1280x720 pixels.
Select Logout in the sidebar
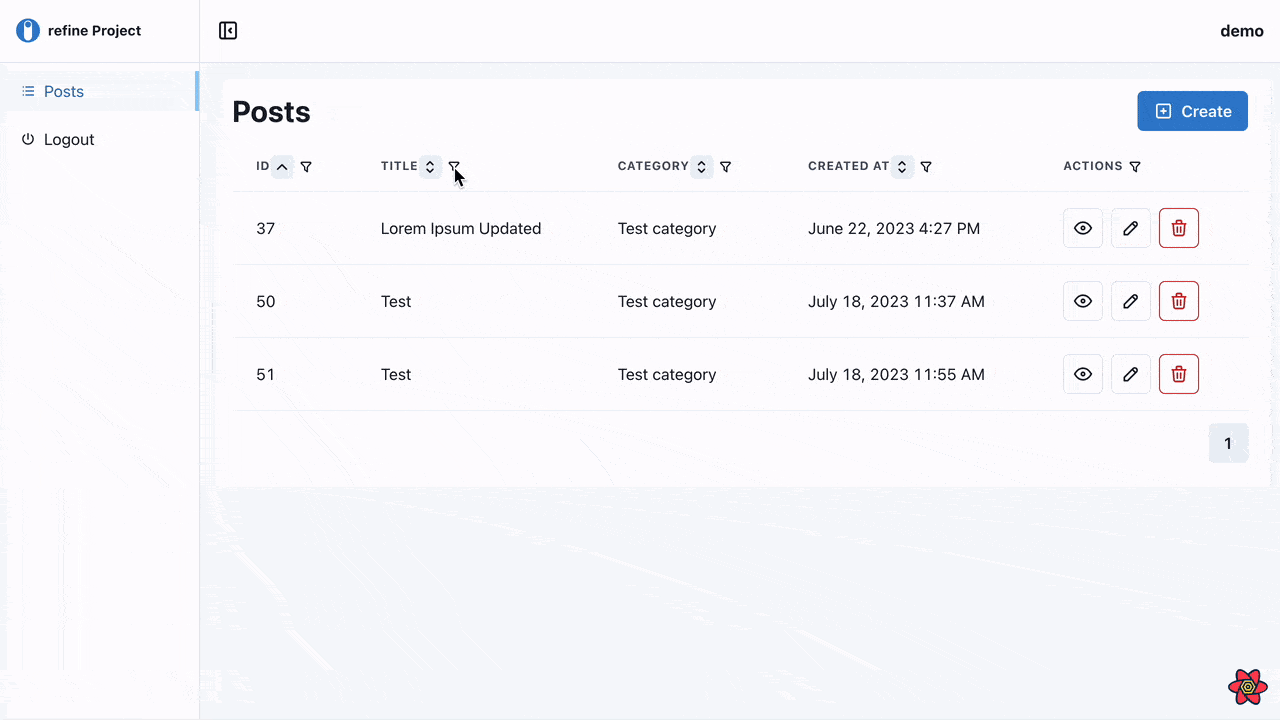point(100,139)
